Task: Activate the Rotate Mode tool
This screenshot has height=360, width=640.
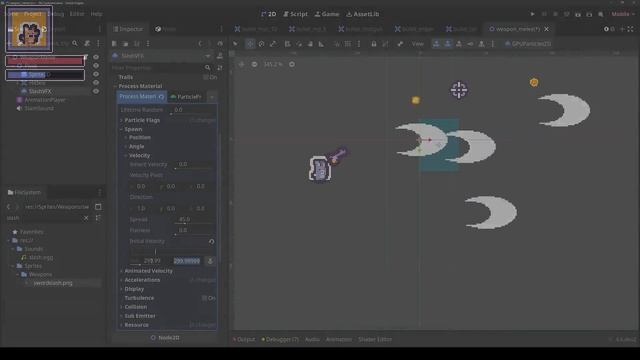Action: pyautogui.click(x=261, y=44)
